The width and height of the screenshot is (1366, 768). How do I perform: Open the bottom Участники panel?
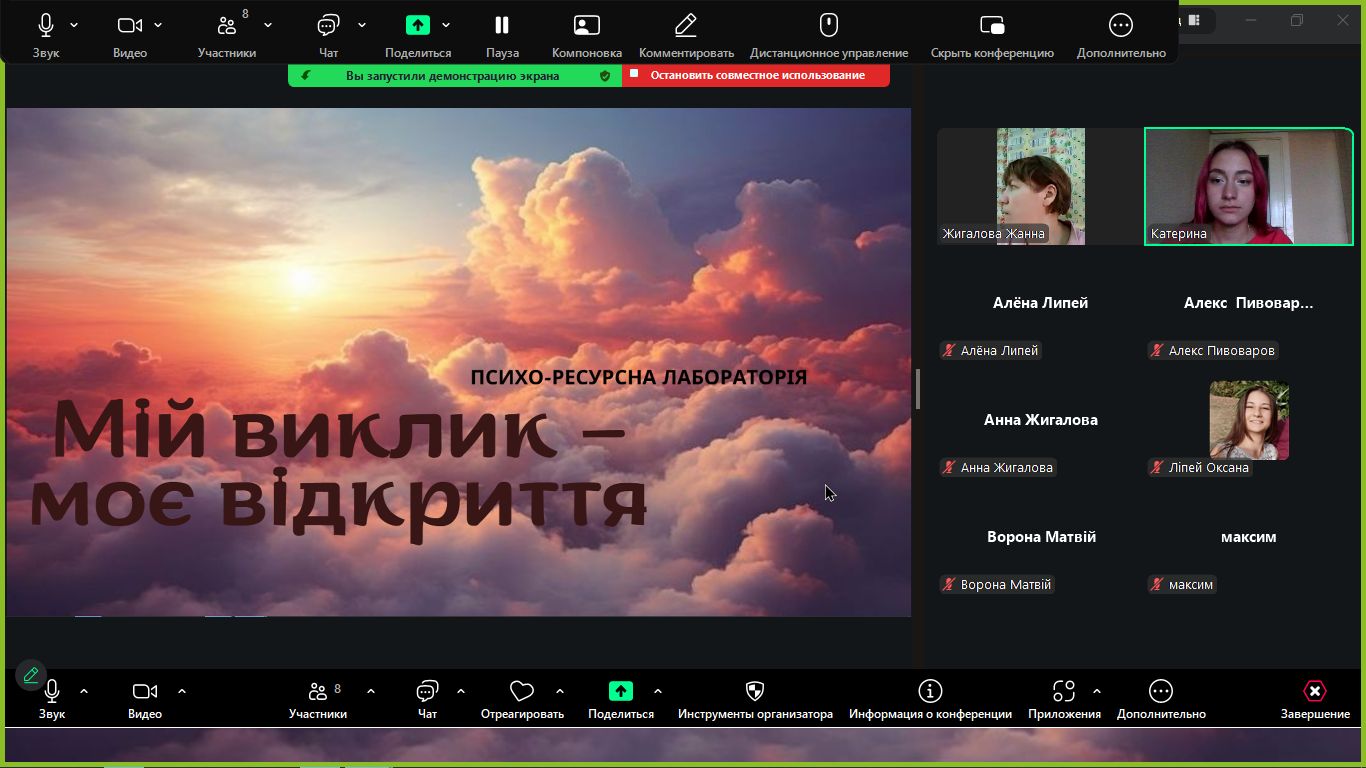pyautogui.click(x=318, y=692)
